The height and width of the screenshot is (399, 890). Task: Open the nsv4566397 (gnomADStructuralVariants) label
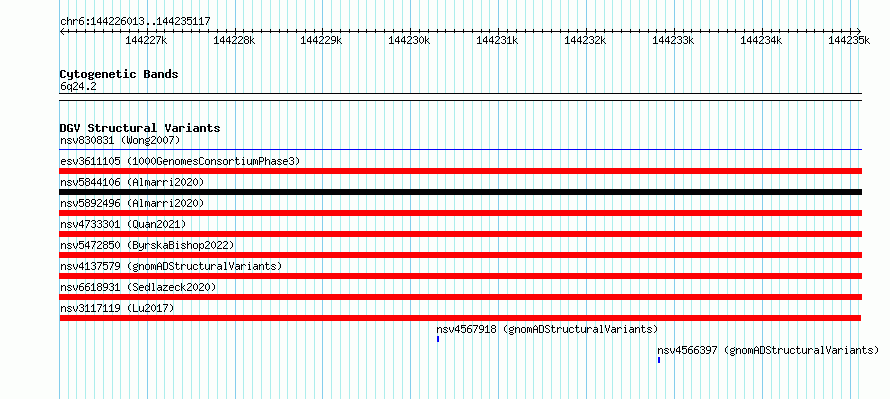click(768, 350)
